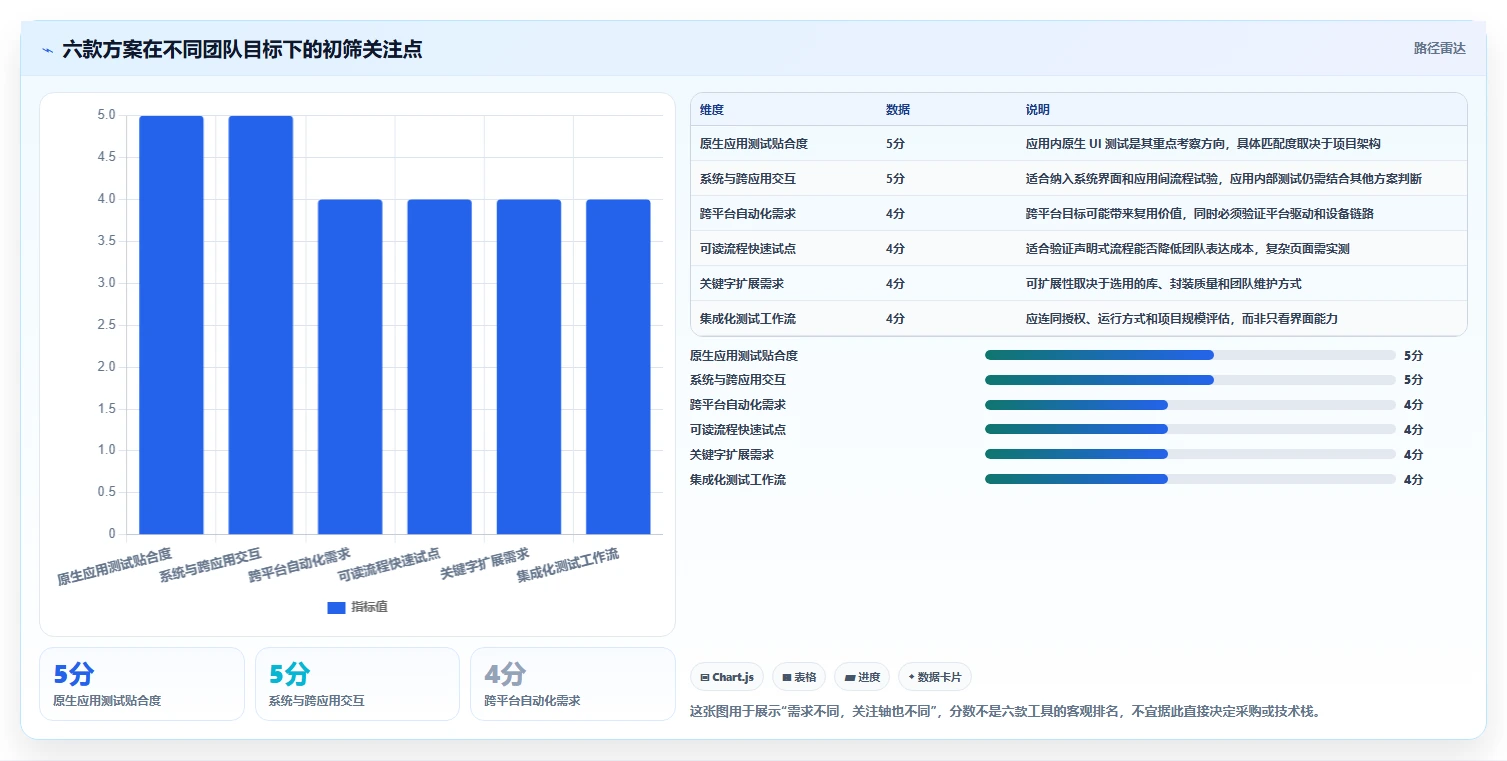Screen dimensions: 1507x761
Task: Select the 跨平台自动化需求 table row name
Action: click(x=748, y=214)
